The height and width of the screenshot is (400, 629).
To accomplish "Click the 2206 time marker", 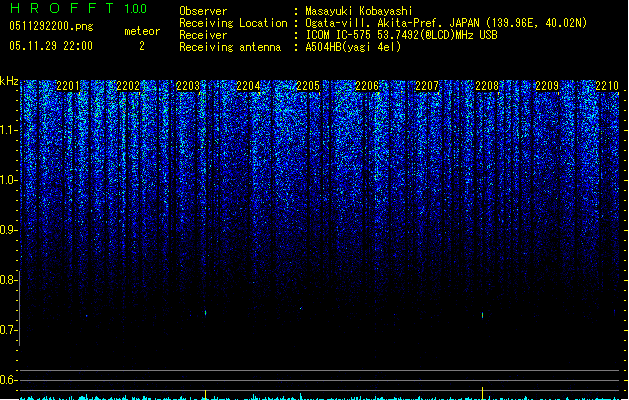I will click(x=367, y=86).
